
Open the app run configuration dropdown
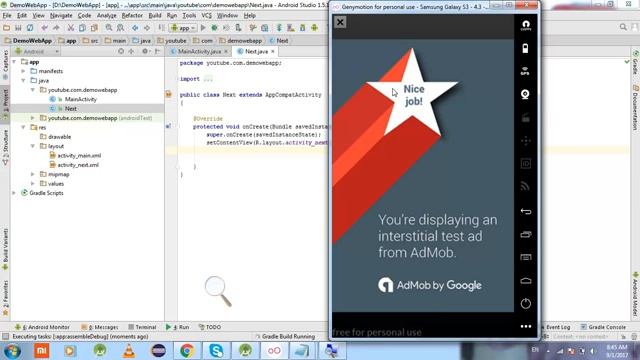coord(183,28)
